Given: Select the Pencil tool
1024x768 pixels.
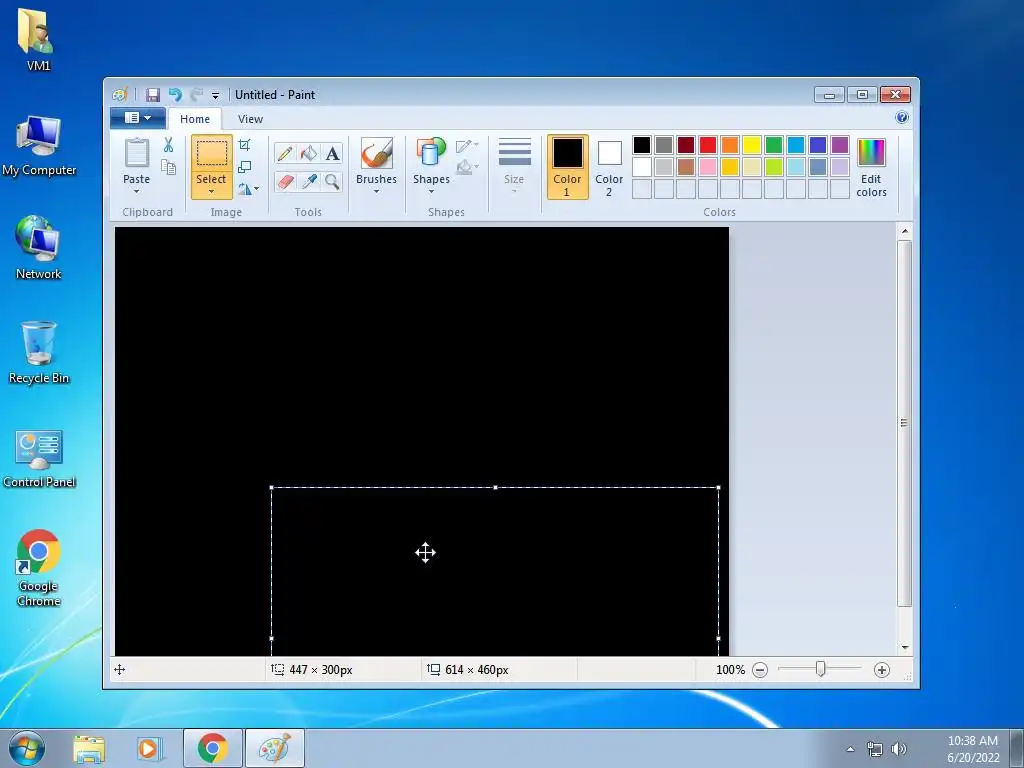Looking at the screenshot, I should tap(285, 153).
